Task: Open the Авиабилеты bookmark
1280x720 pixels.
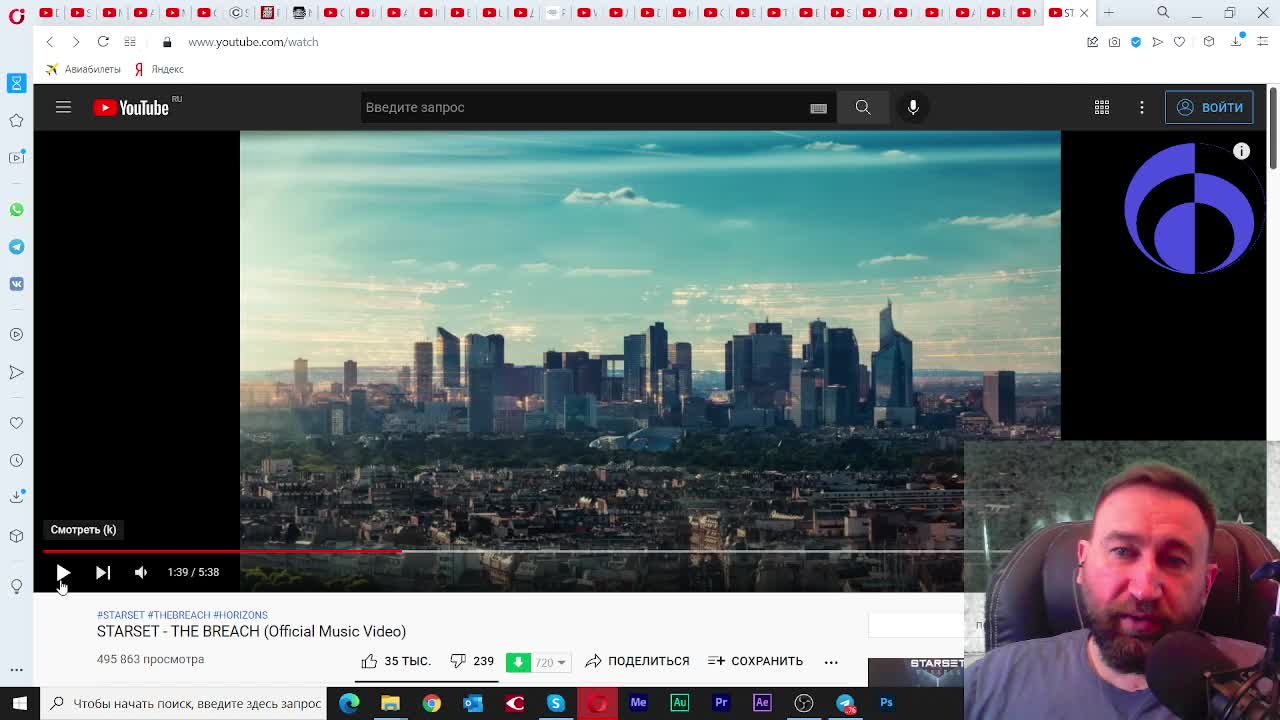Action: point(83,69)
